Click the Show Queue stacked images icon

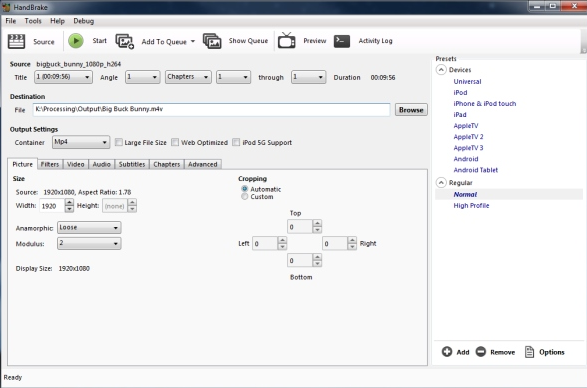[x=212, y=41]
